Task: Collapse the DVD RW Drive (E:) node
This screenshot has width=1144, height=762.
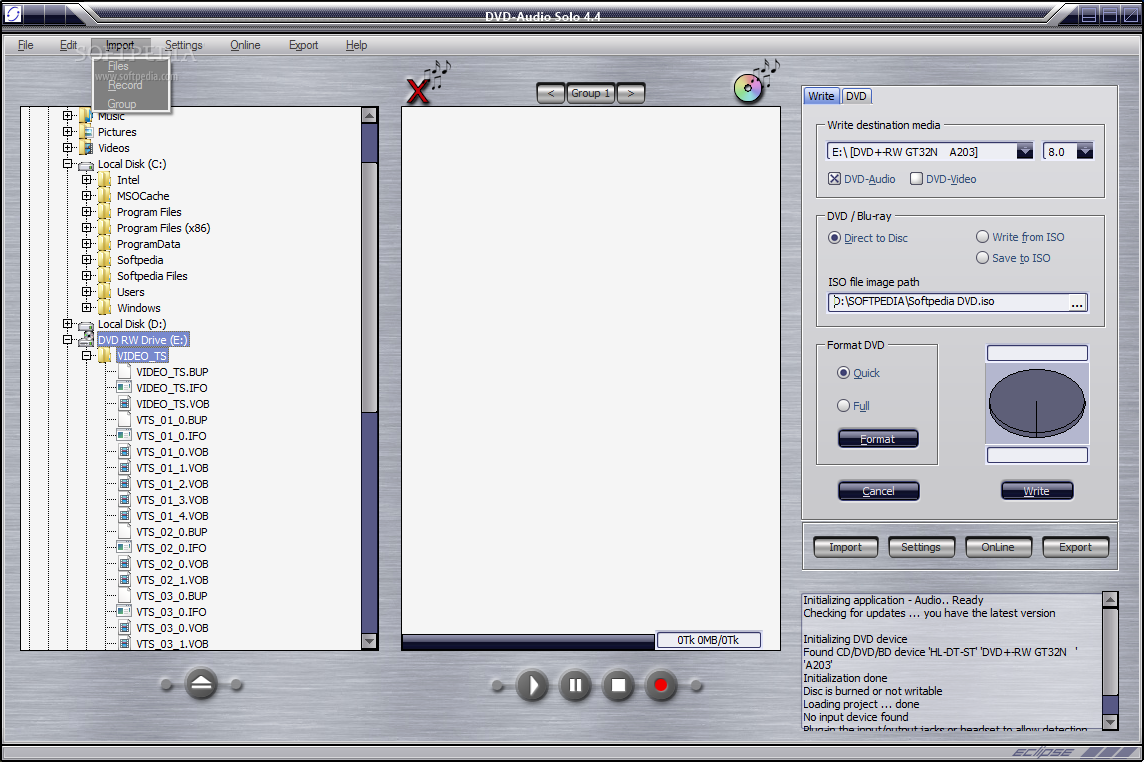Action: click(x=67, y=340)
